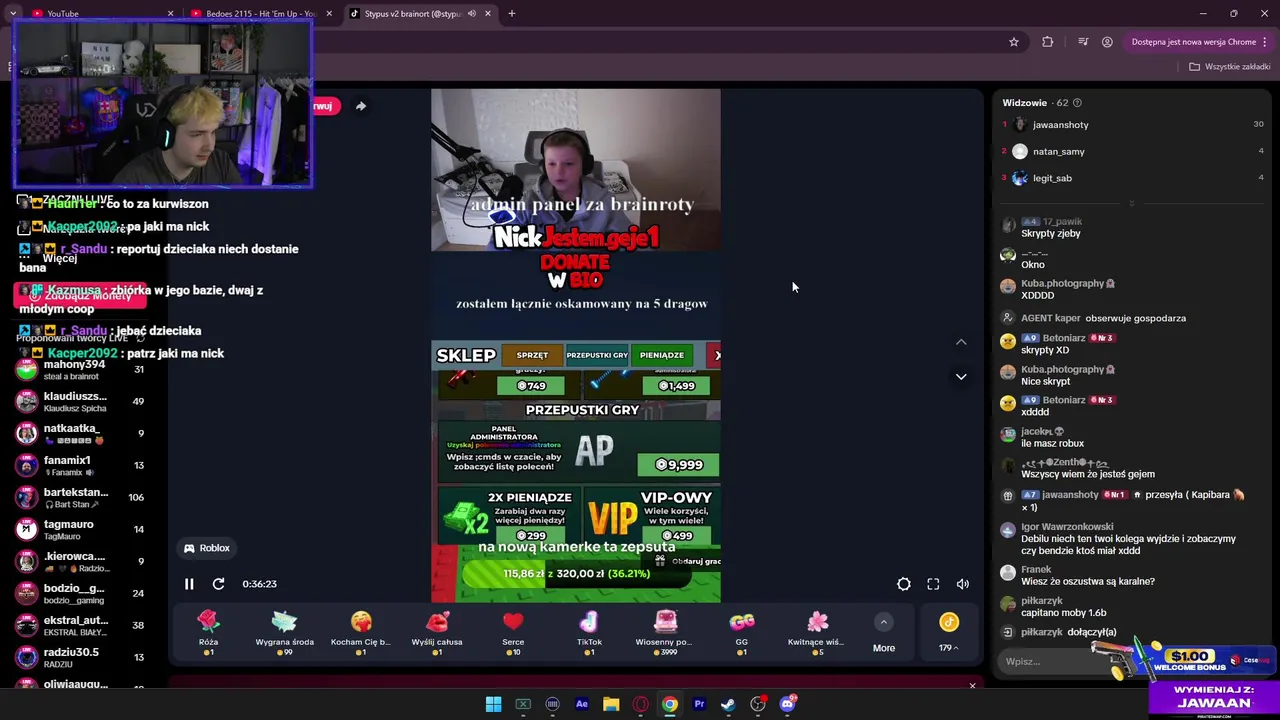
Task: Select the Stypus v2 brainrot tab
Action: pyautogui.click(x=412, y=14)
